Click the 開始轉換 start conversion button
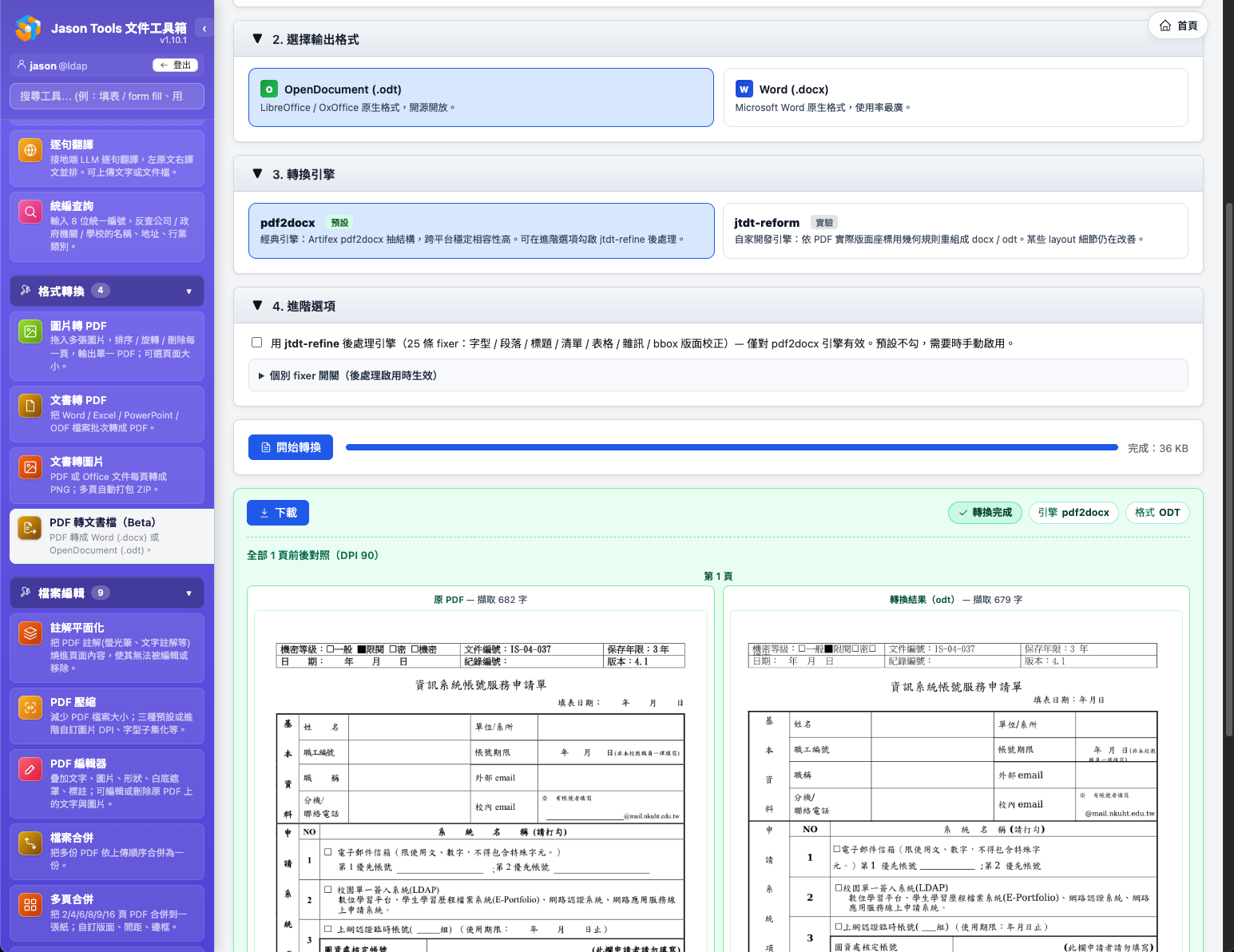The image size is (1234, 952). 291,447
